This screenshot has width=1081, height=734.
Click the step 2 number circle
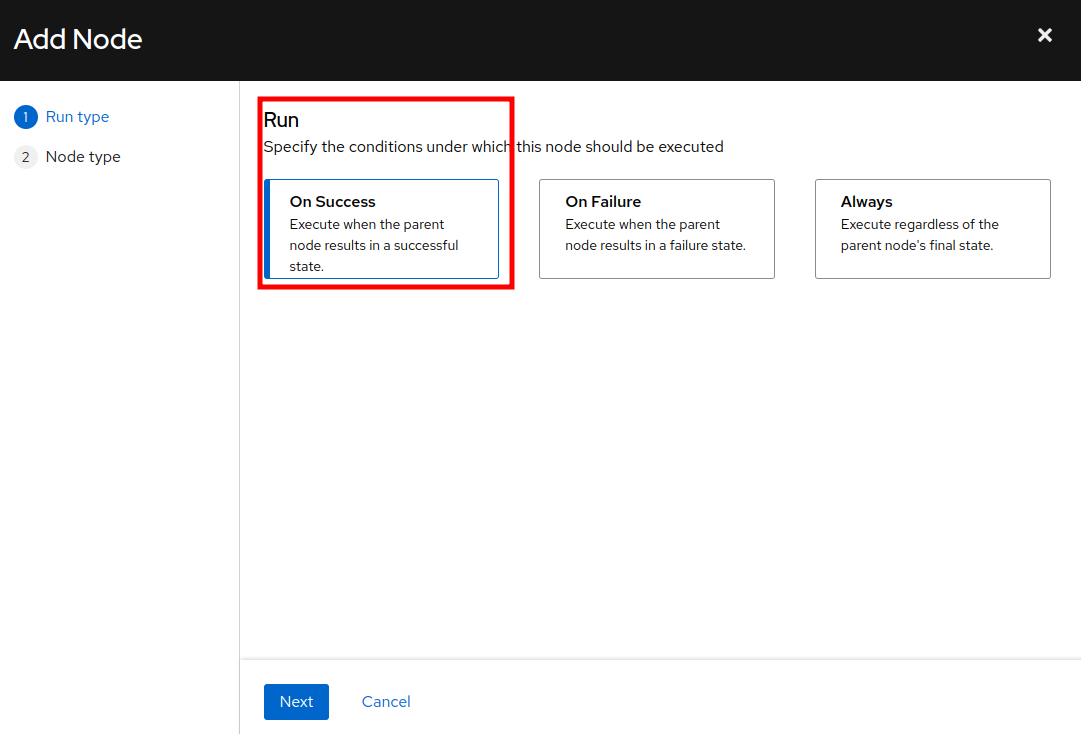point(25,157)
